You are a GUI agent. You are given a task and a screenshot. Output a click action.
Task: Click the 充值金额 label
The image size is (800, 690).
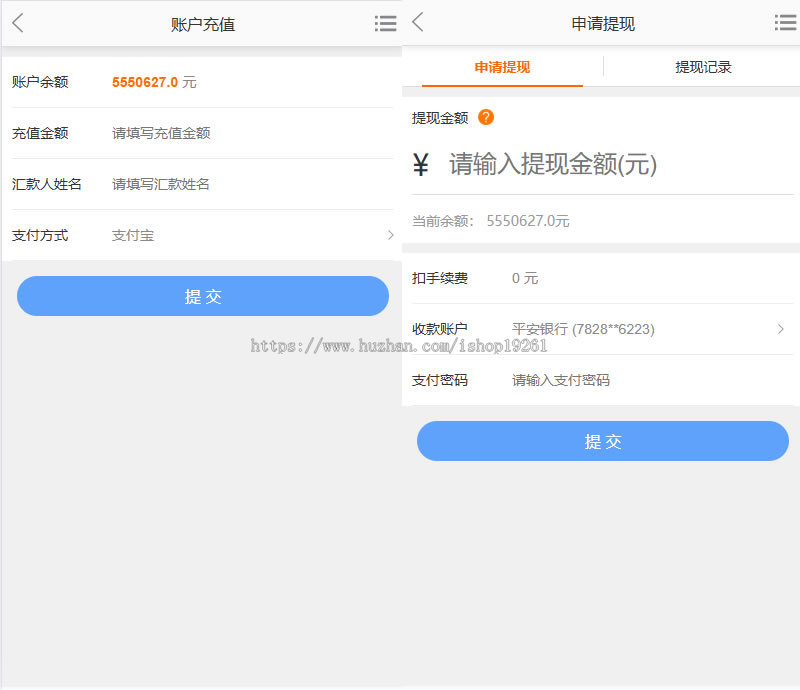point(40,133)
